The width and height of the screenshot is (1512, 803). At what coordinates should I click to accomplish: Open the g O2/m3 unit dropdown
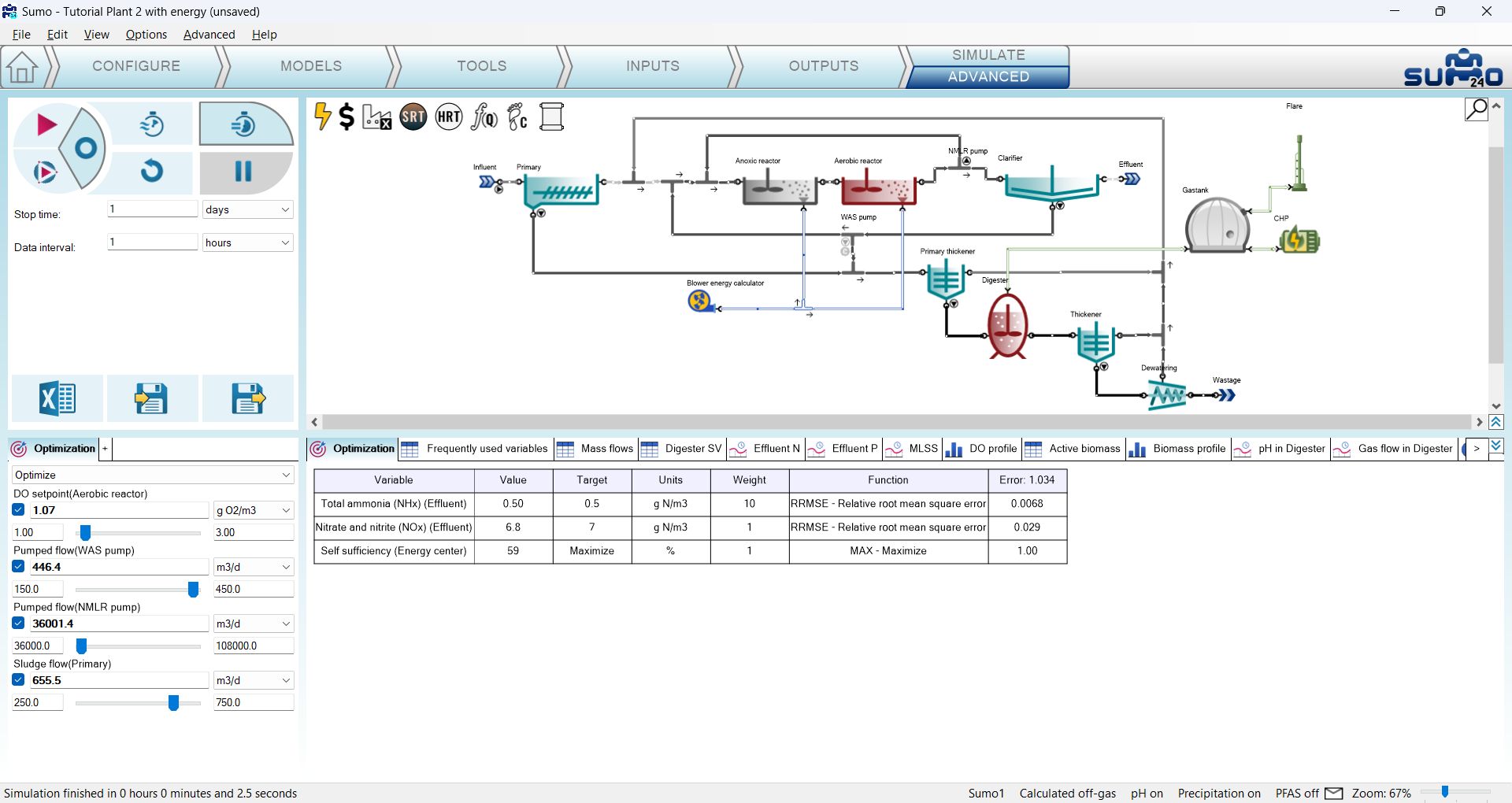tap(254, 510)
